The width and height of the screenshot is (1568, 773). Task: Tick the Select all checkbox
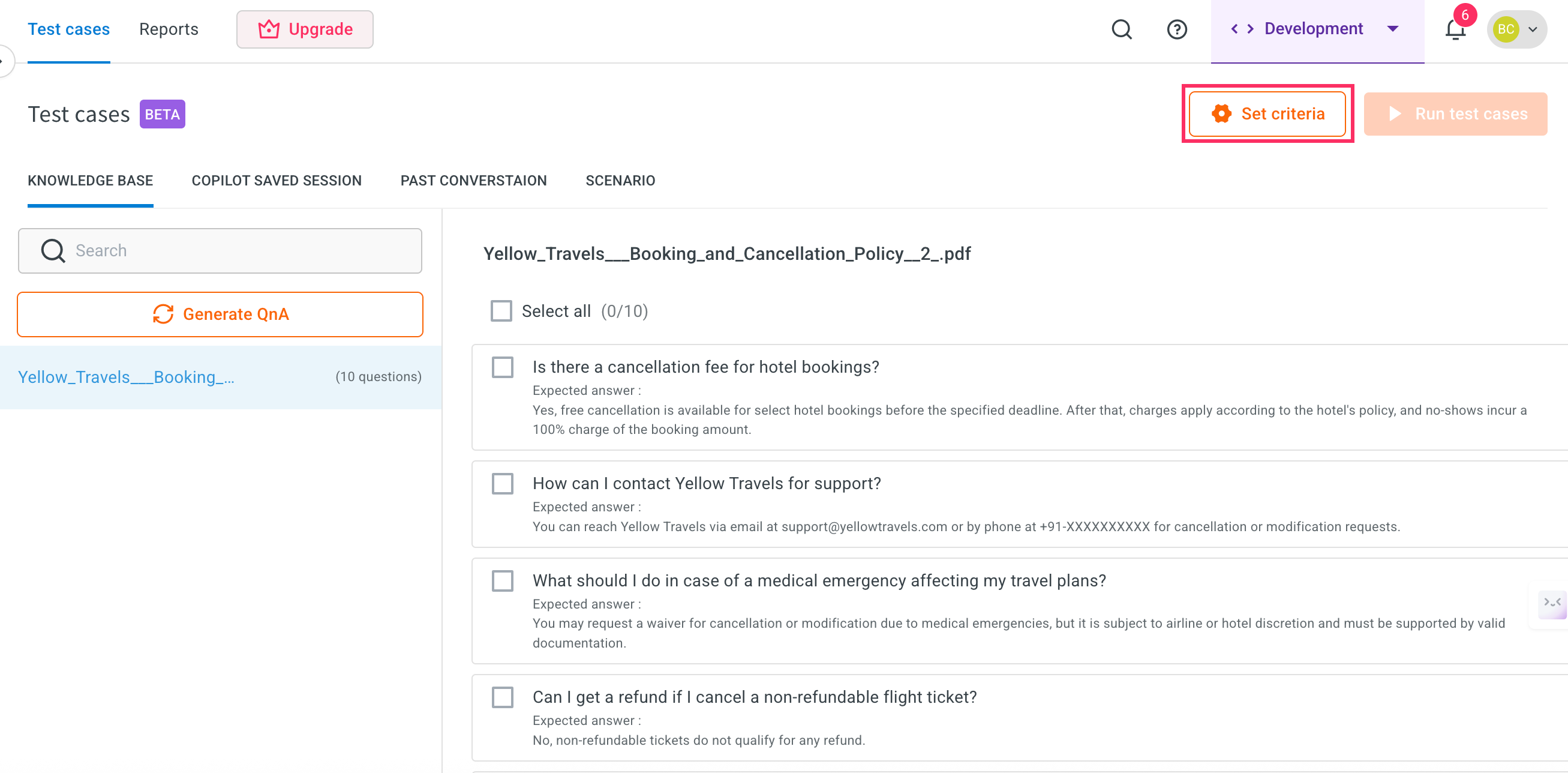click(501, 311)
